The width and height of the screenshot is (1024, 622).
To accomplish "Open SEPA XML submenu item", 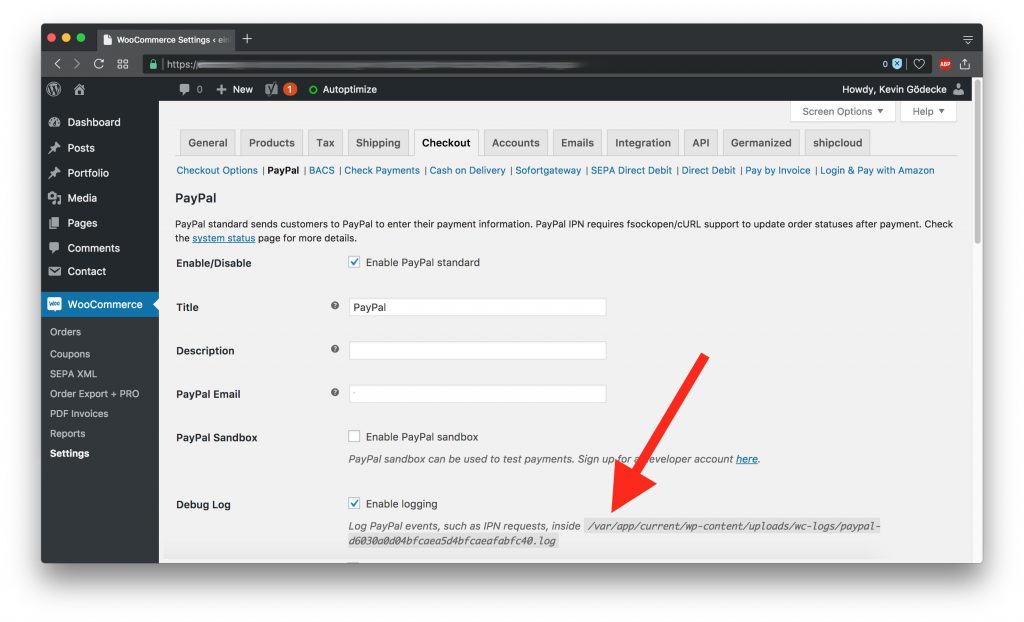I will tap(73, 374).
